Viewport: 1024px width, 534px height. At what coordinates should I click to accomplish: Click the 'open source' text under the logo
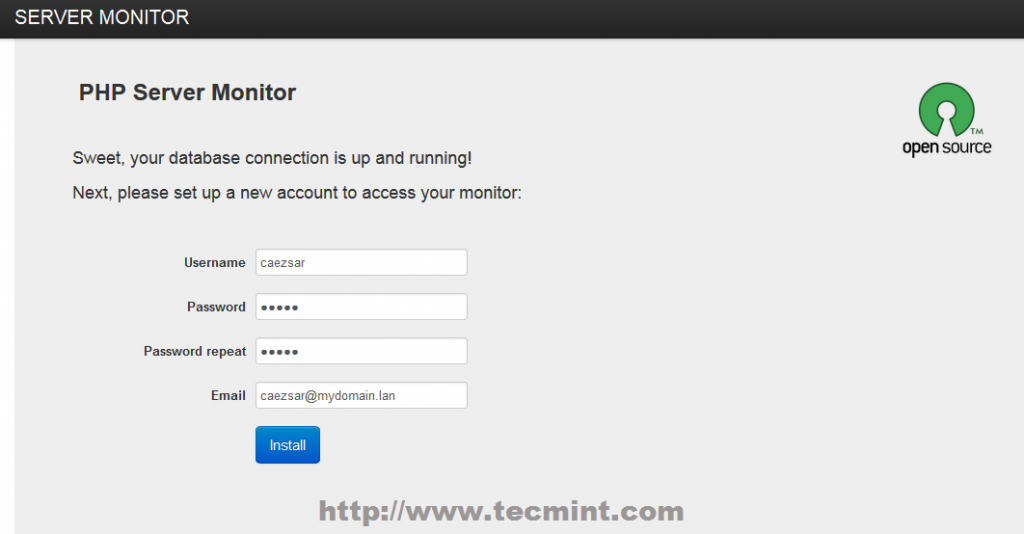(946, 148)
